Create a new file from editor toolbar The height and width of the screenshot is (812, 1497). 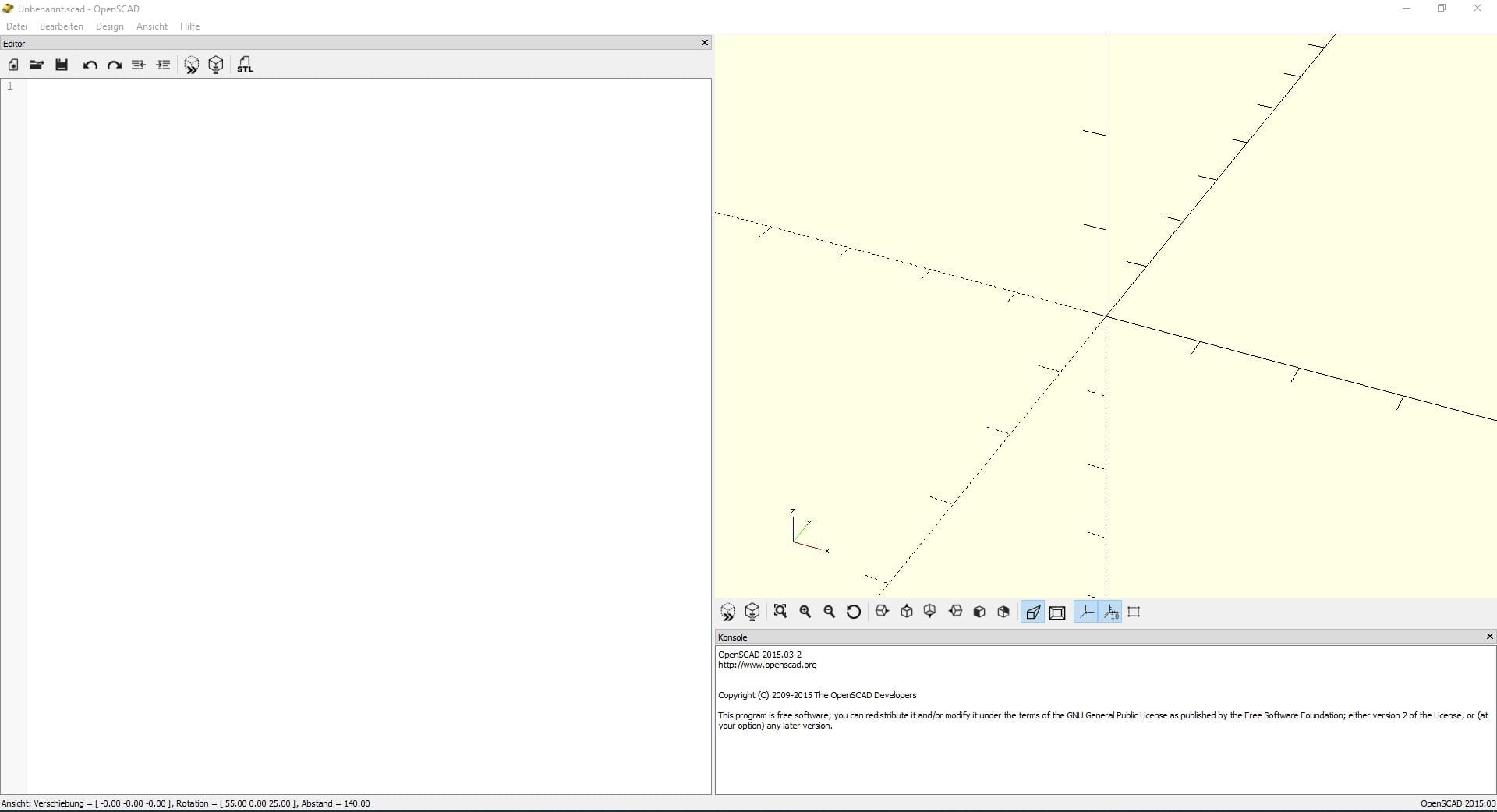[x=13, y=65]
